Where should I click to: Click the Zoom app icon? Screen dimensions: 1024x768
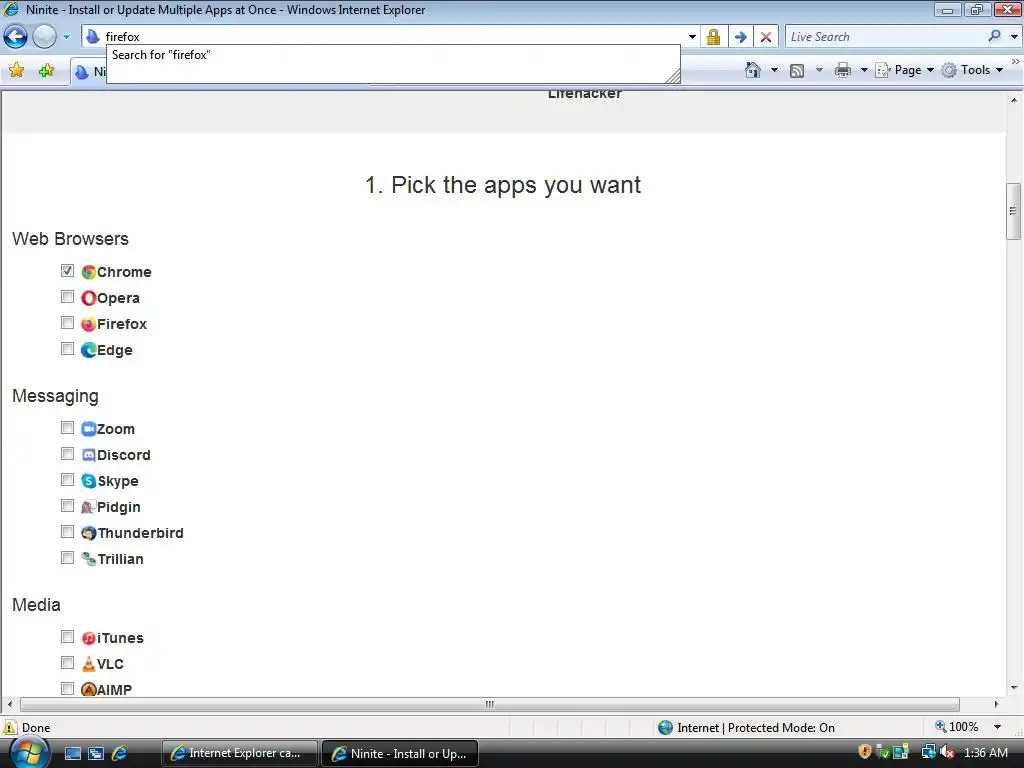tap(89, 429)
